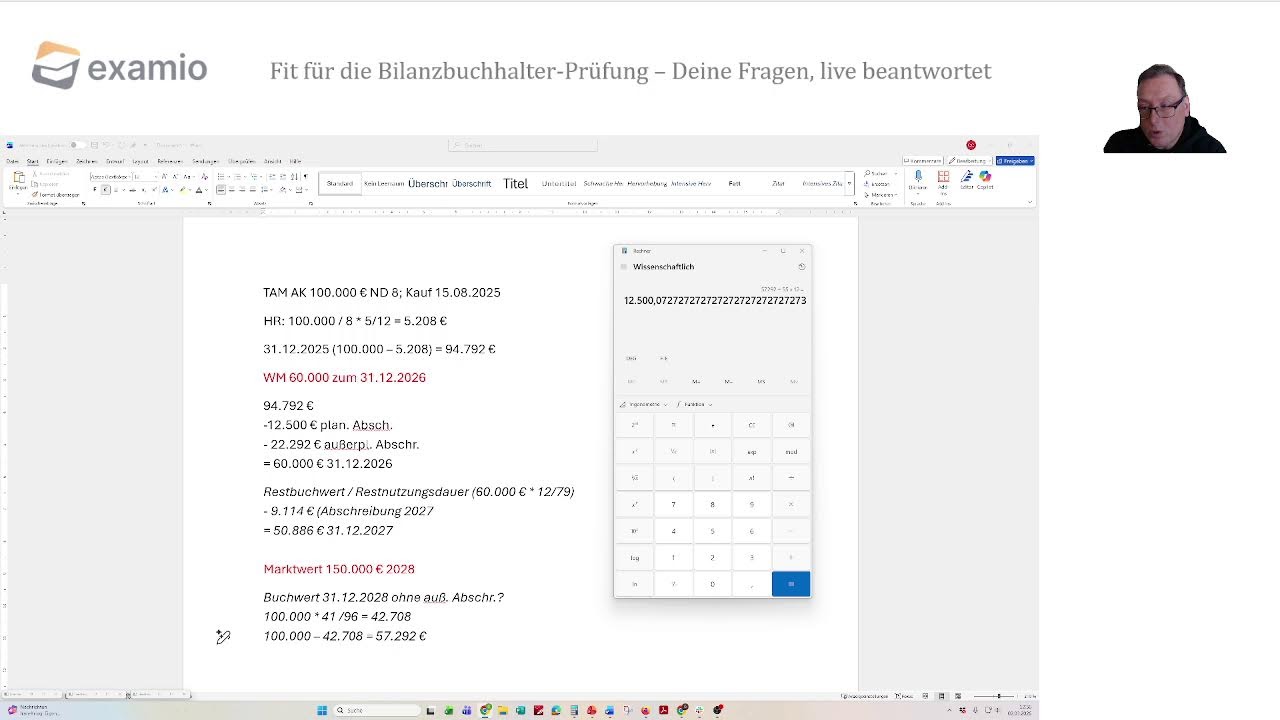
Task: Click the calculator log key
Action: coord(634,557)
